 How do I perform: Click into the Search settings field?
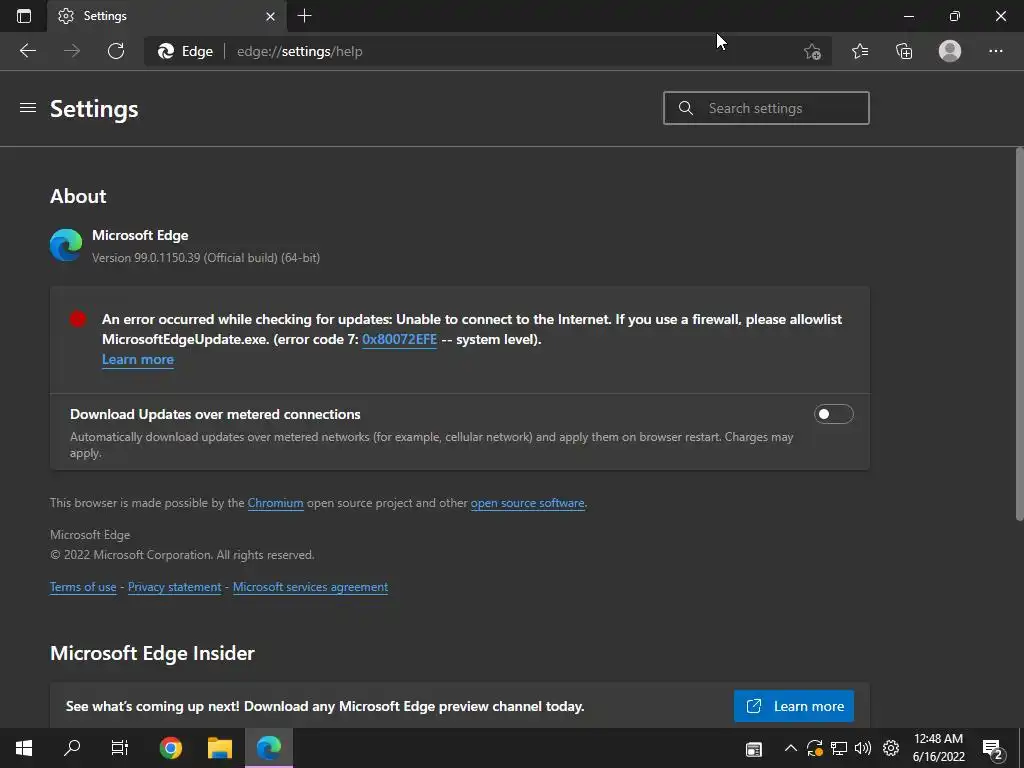click(x=766, y=108)
